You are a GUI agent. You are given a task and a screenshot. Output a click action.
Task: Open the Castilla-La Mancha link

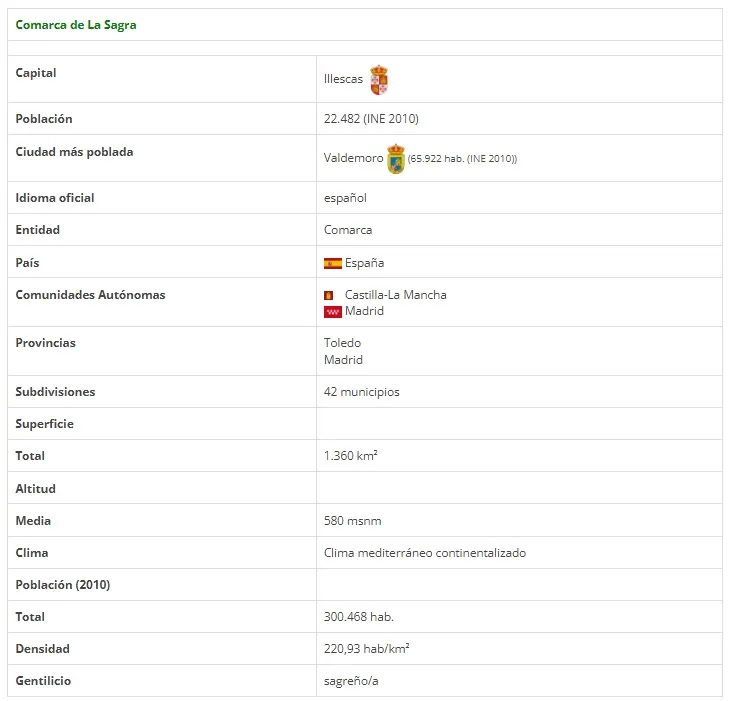(396, 295)
